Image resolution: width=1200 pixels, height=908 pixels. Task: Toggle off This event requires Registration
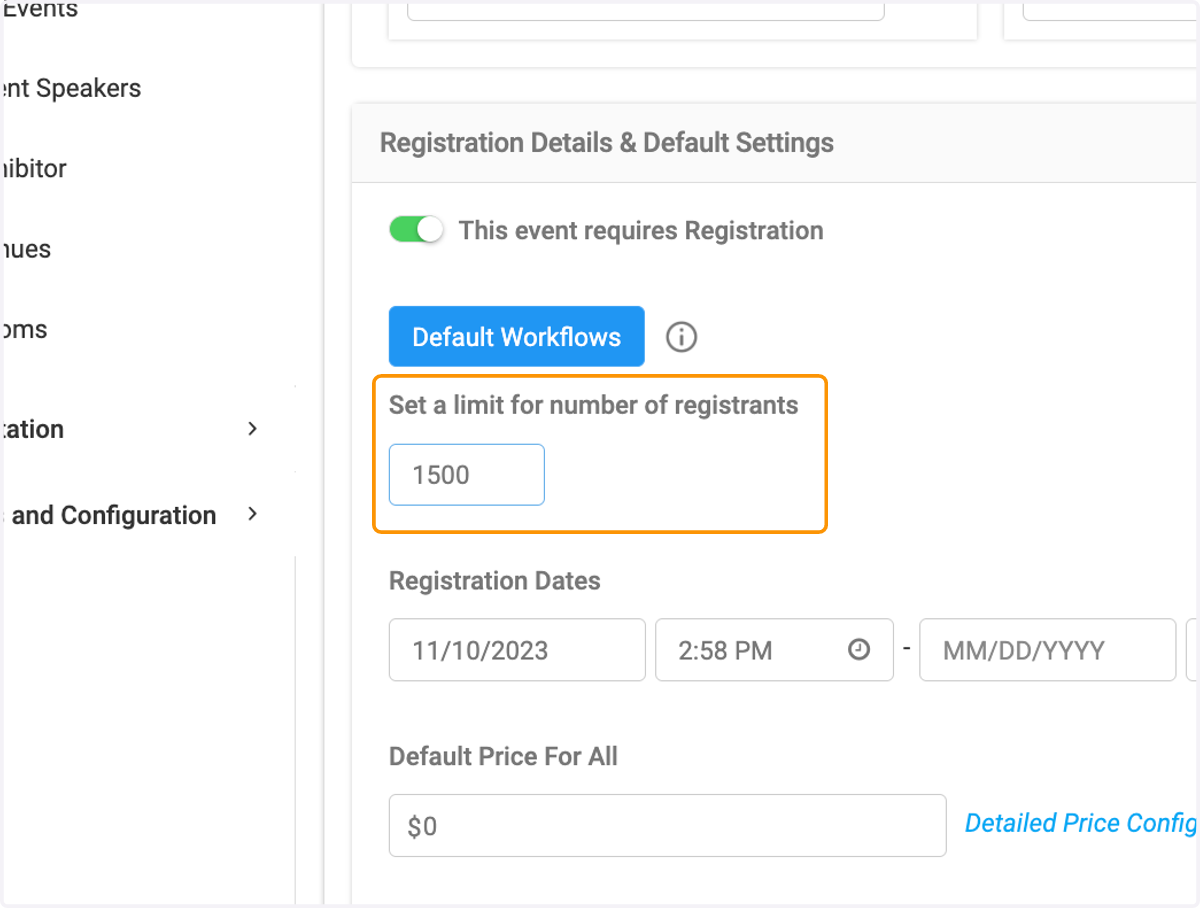416,230
